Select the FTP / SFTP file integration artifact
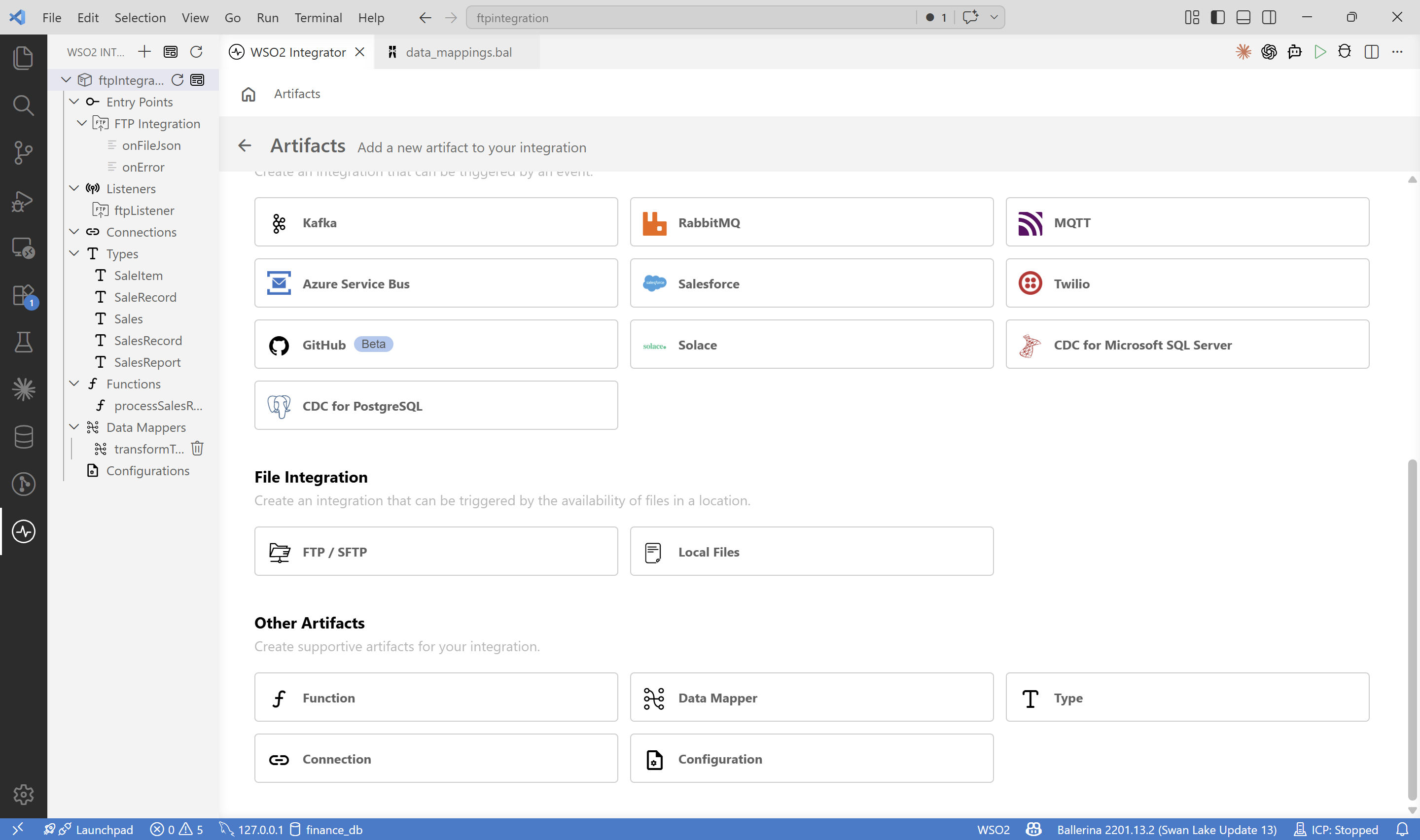The width and height of the screenshot is (1420, 840). coord(436,551)
